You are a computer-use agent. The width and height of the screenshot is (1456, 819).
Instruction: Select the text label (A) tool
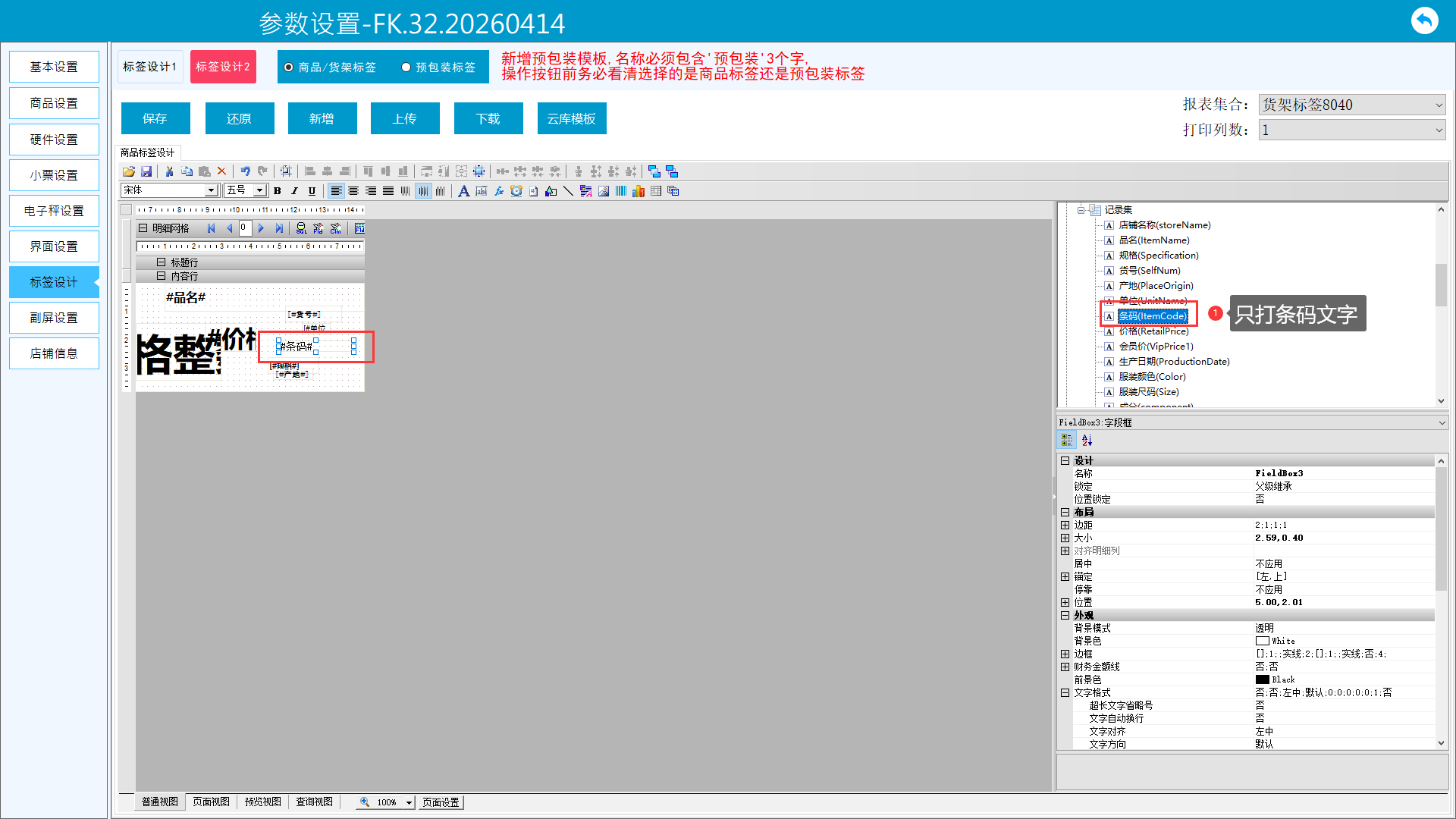(x=463, y=191)
